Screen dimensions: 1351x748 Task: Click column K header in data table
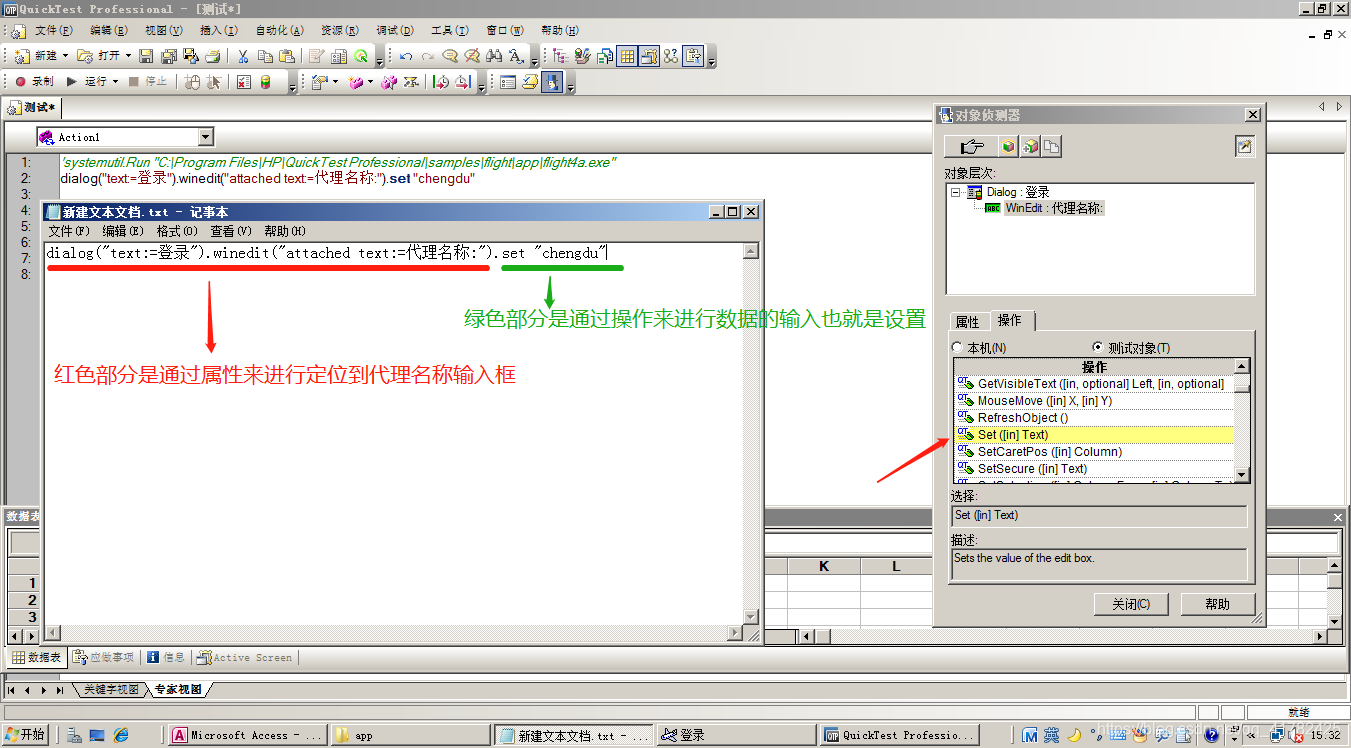click(824, 566)
